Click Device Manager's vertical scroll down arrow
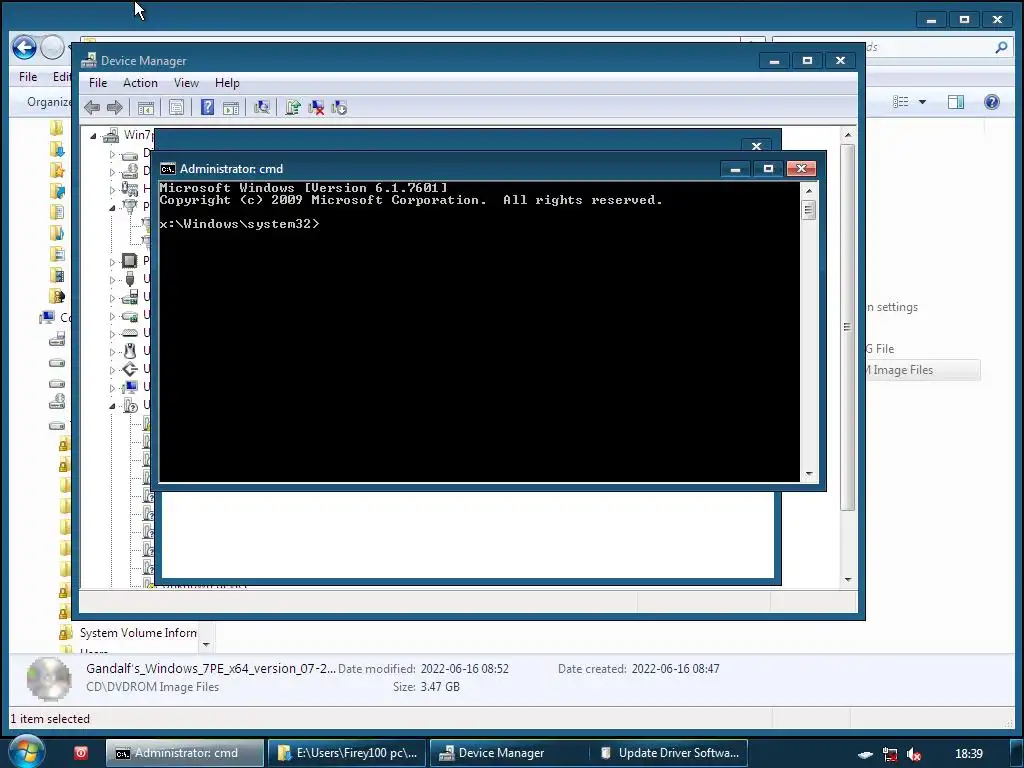Image resolution: width=1024 pixels, height=768 pixels. 848,579
